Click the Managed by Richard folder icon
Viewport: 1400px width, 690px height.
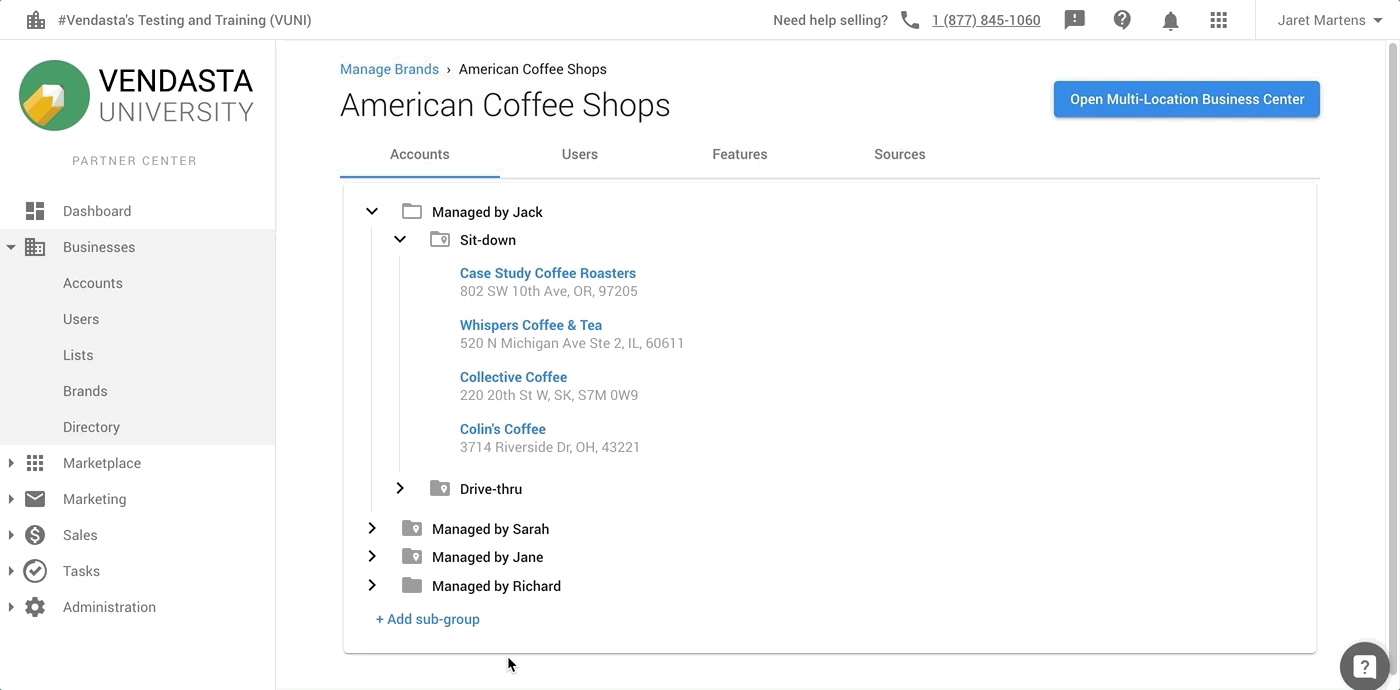[x=412, y=585]
